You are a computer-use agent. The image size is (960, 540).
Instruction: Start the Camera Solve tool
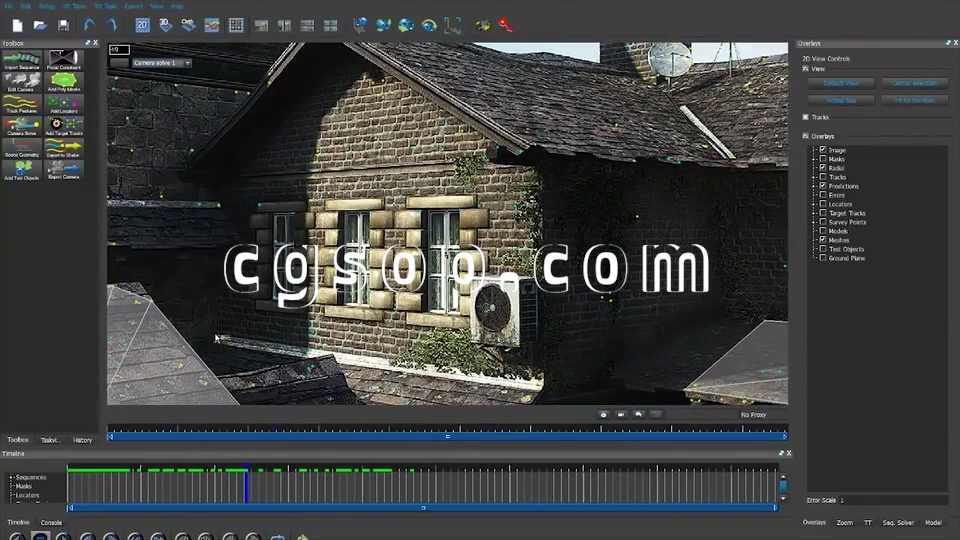tap(21, 126)
